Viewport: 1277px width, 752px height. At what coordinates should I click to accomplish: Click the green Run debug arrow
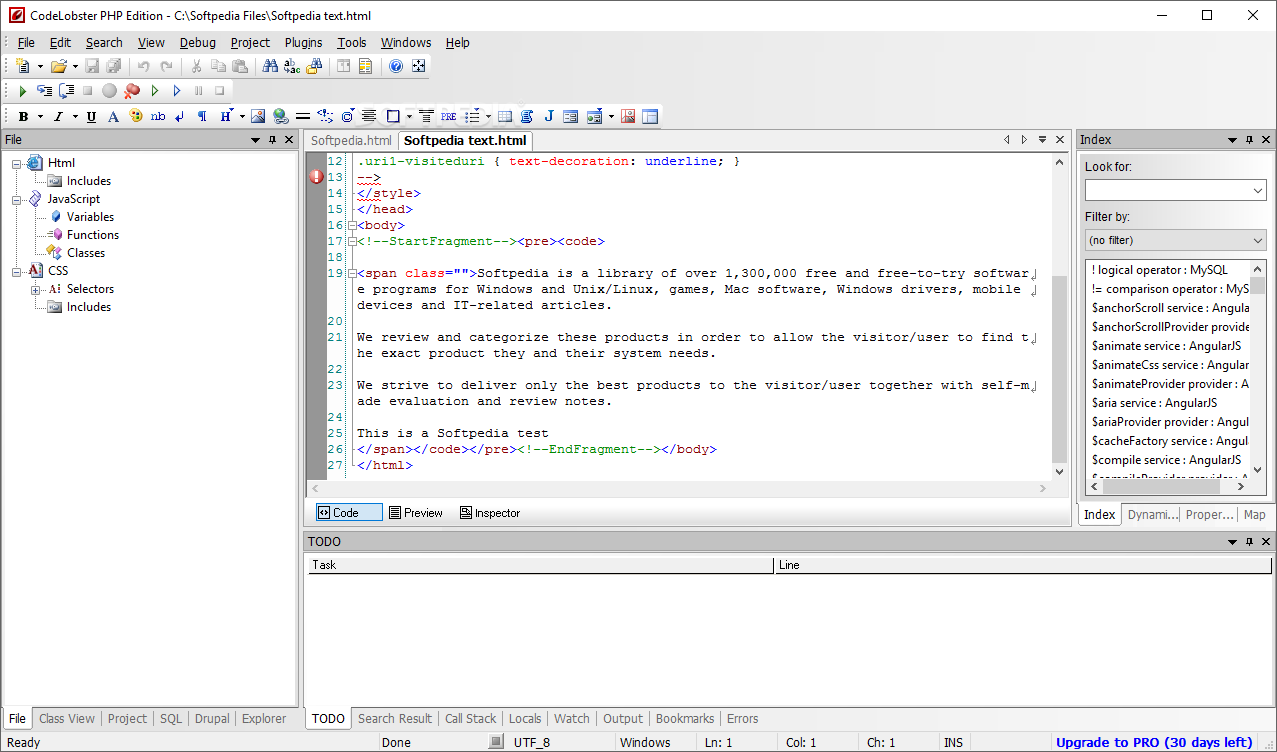[23, 91]
